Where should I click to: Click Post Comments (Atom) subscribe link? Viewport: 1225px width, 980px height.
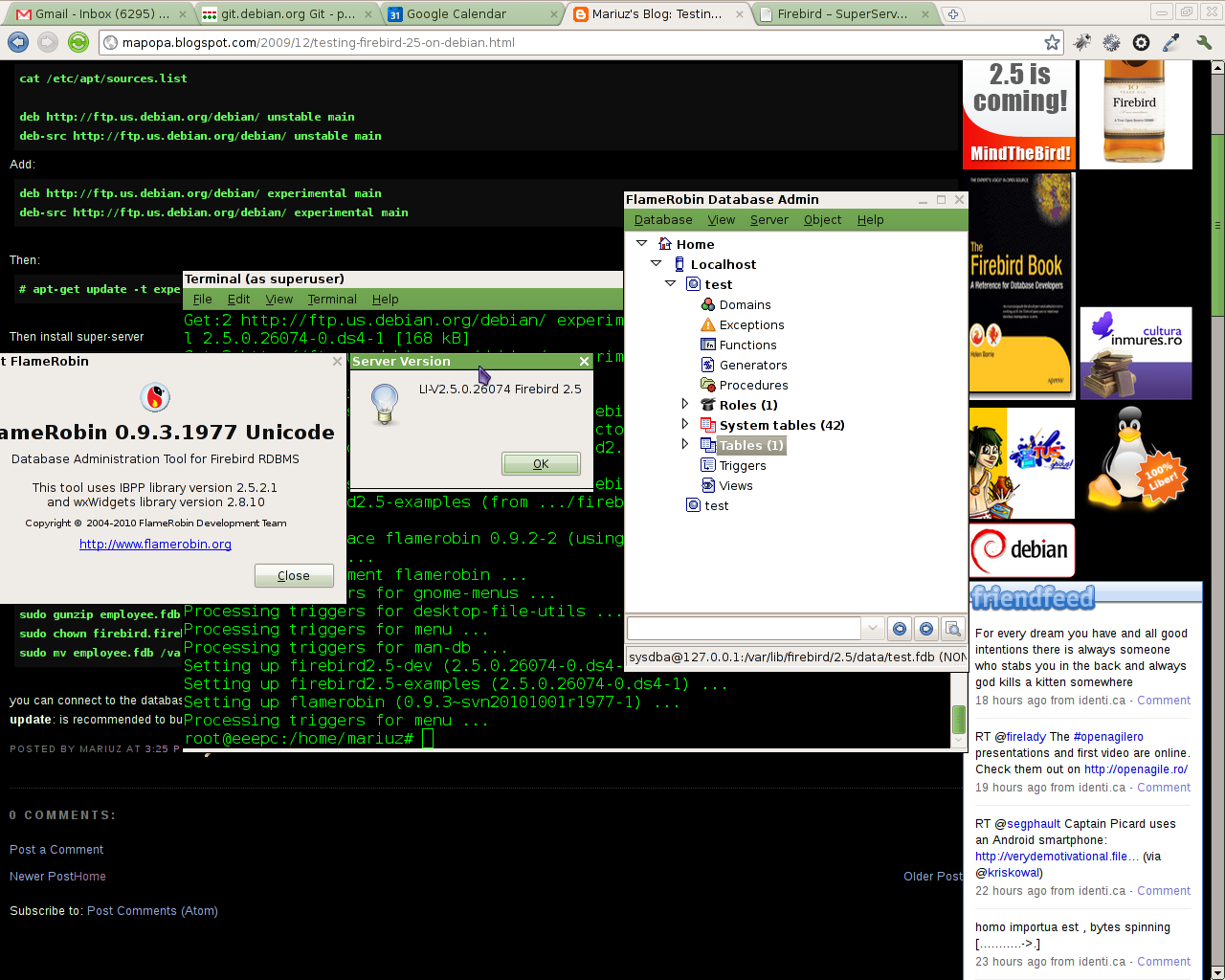point(152,911)
